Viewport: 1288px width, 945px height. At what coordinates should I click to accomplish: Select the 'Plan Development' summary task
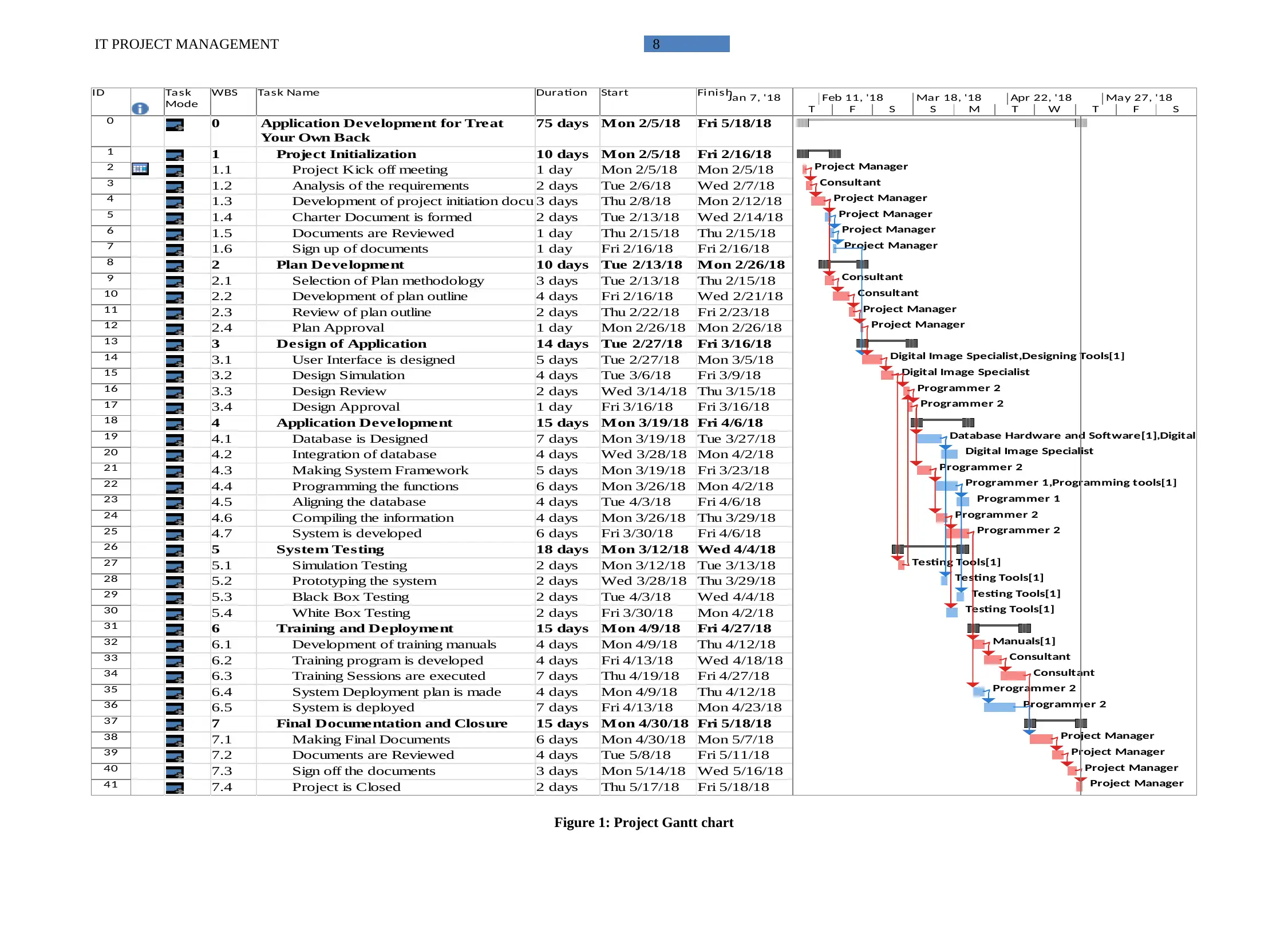pos(340,265)
